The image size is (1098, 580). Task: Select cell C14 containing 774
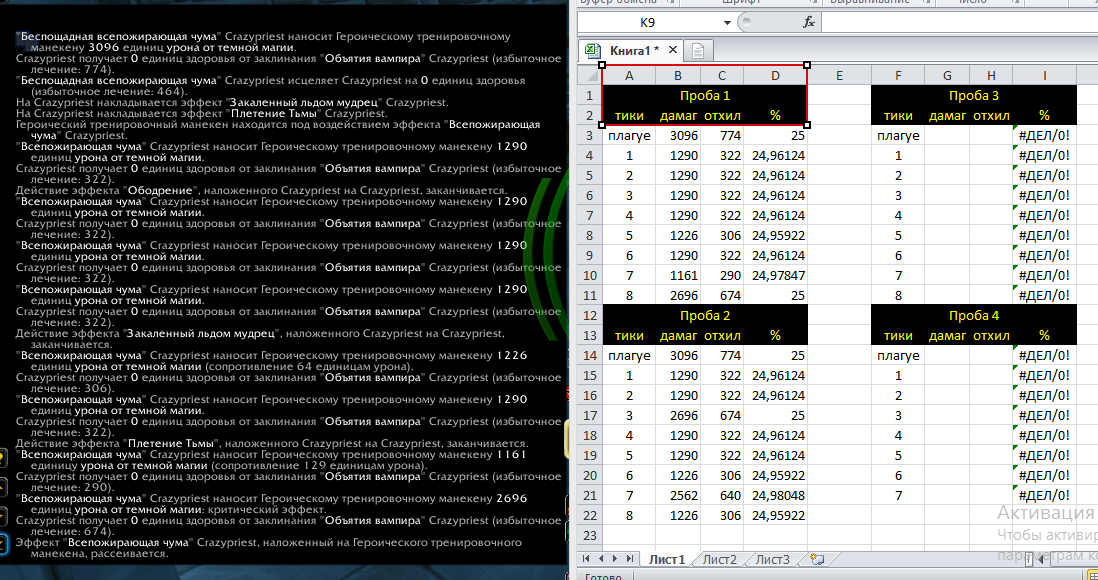pyautogui.click(x=721, y=355)
